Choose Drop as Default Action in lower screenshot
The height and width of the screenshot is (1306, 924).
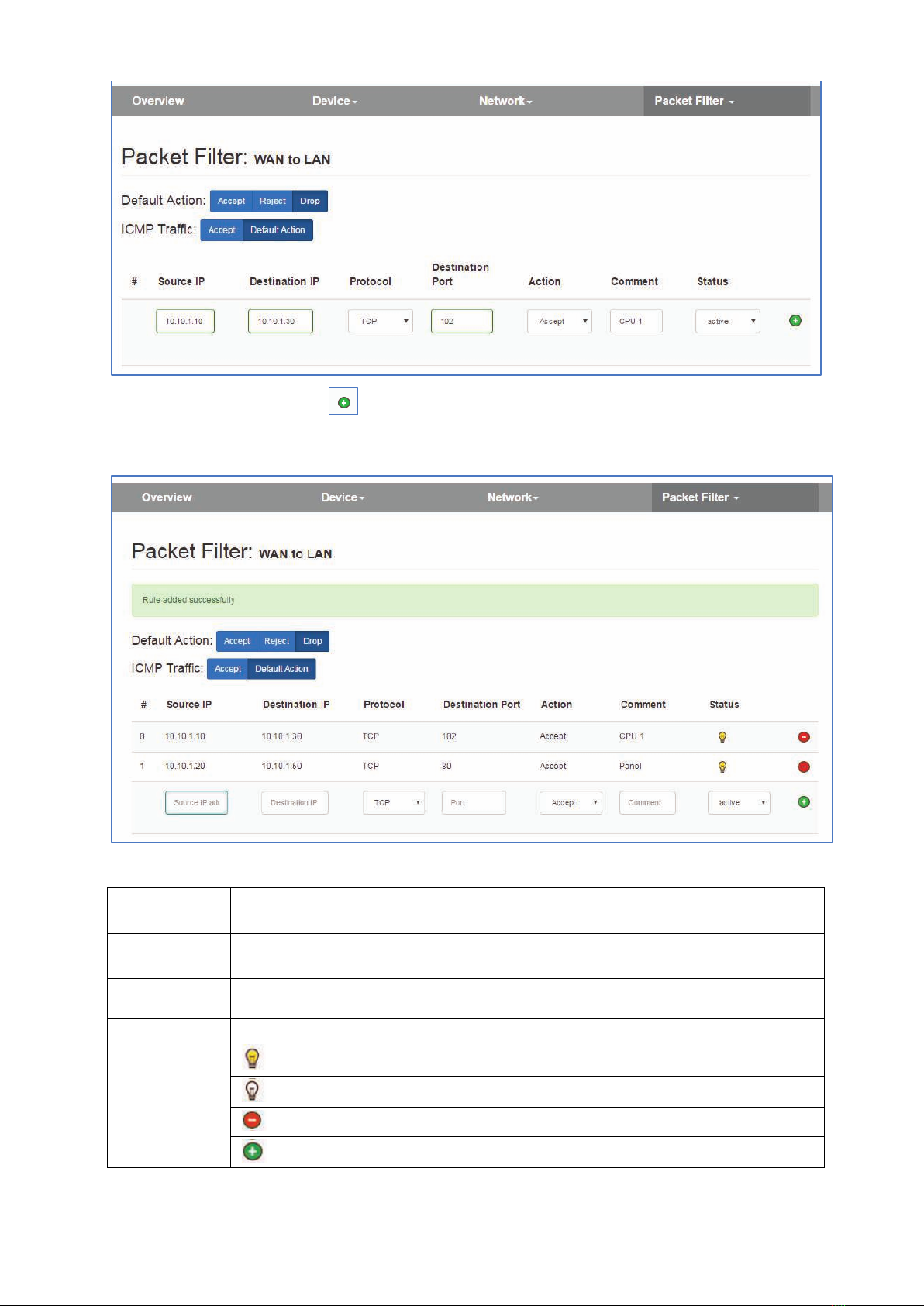(x=312, y=641)
